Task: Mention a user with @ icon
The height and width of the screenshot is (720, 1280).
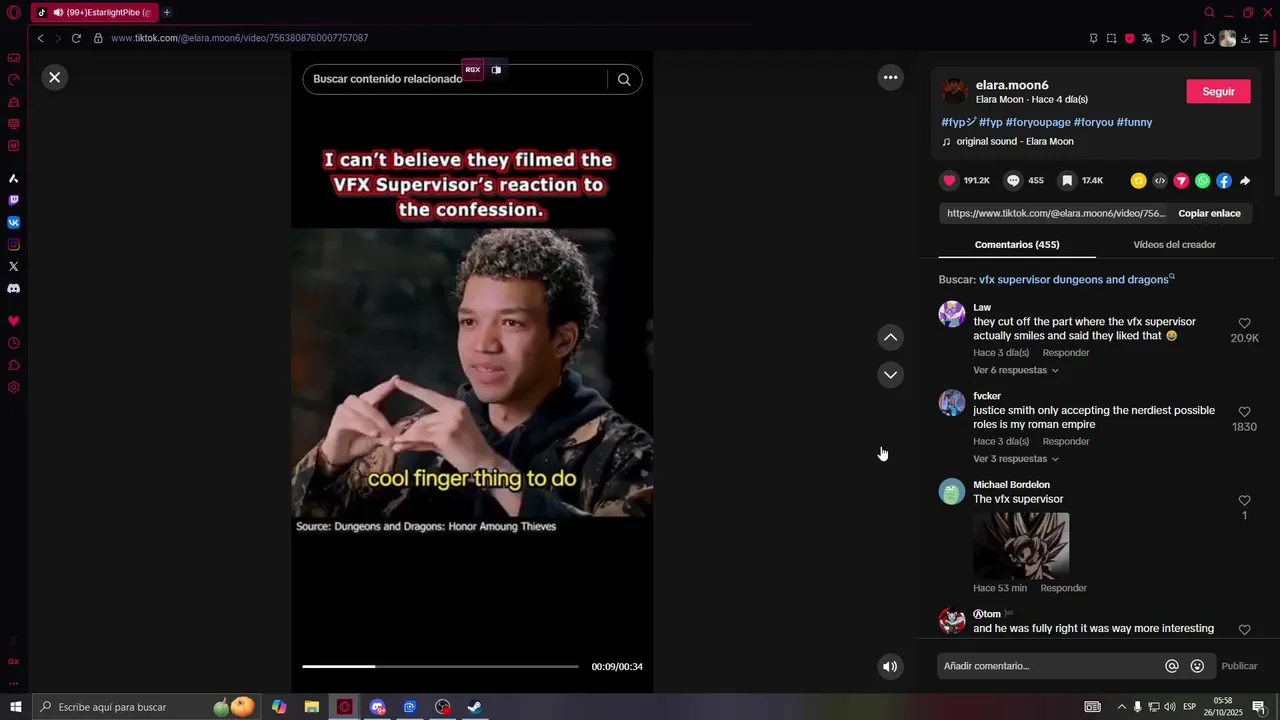Action: click(x=1172, y=666)
